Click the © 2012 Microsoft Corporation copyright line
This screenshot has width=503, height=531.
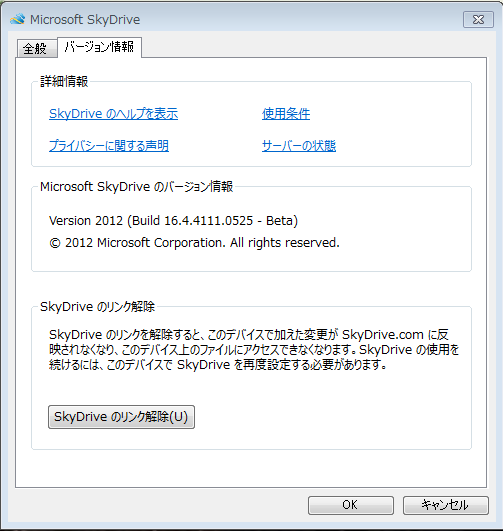[x=194, y=243]
